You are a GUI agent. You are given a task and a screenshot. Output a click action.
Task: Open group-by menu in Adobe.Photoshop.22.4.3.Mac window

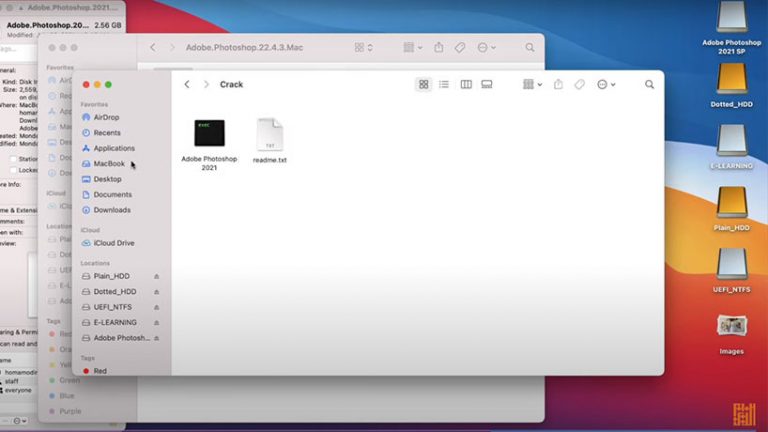[x=412, y=48]
